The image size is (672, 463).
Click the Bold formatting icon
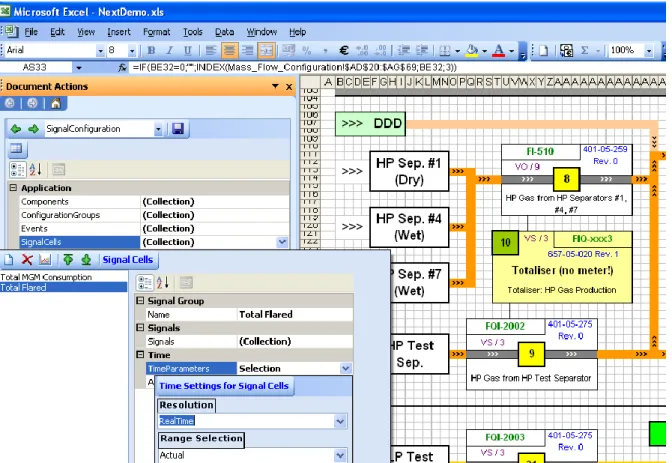[x=151, y=51]
